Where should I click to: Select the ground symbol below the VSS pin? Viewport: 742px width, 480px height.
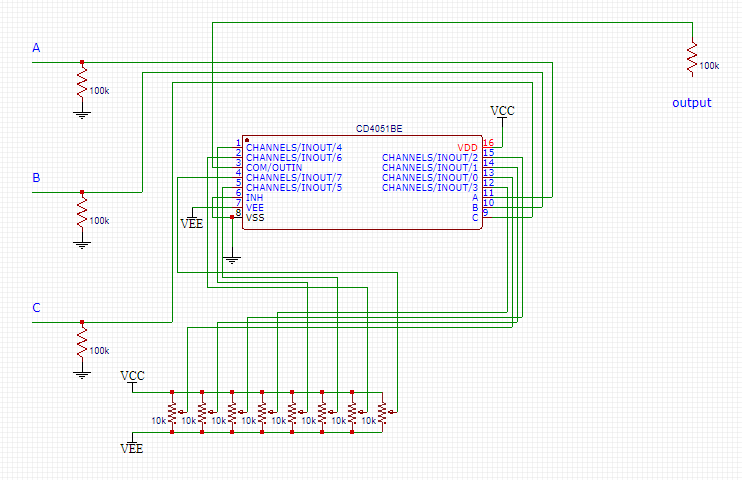coord(232,260)
